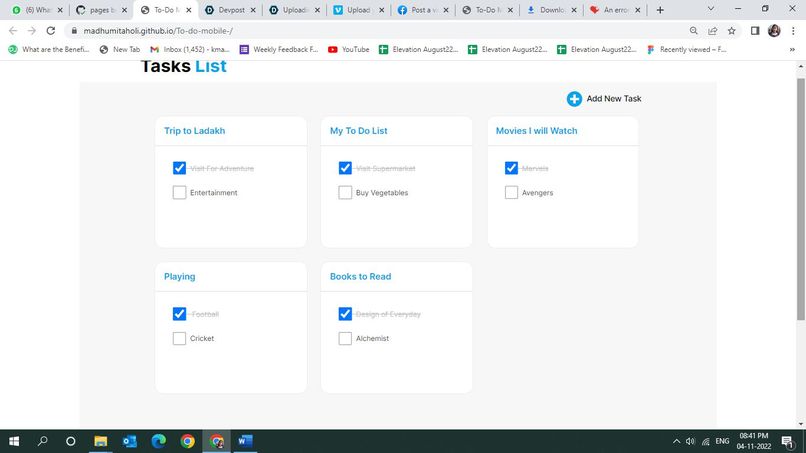This screenshot has height=453, width=806.
Task: Uncheck the Design of Everyday checkbox
Action: click(345, 314)
